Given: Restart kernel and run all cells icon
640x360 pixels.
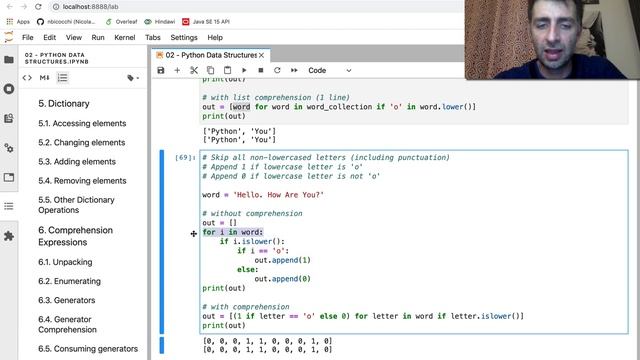Looking at the screenshot, I should 294,70.
